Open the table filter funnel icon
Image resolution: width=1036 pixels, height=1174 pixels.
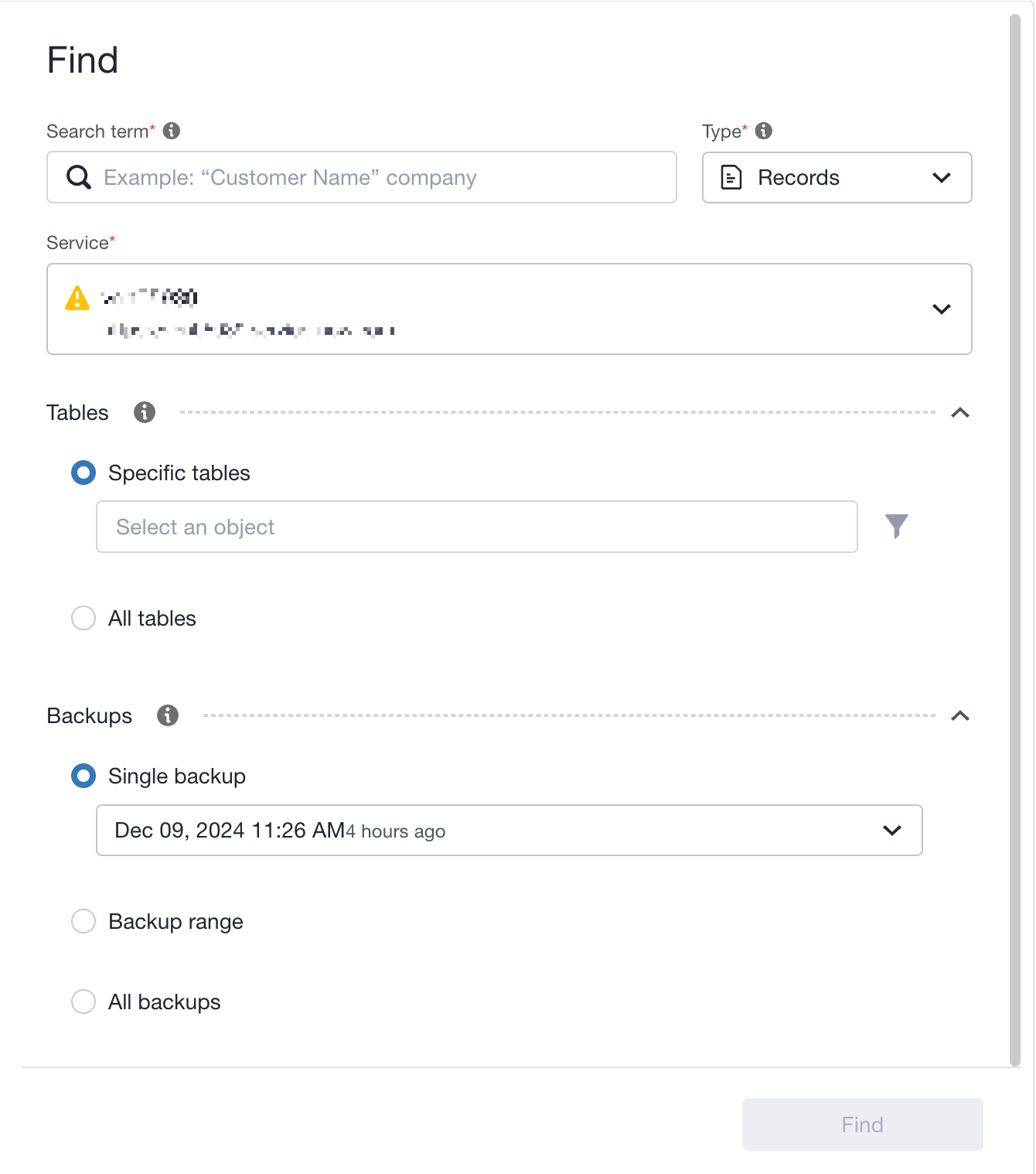tap(896, 527)
